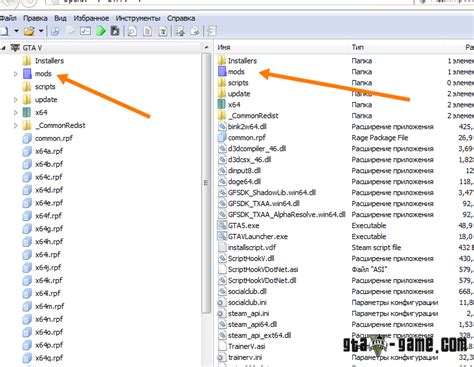Open the dropdown arrow next to New icon
474x367 pixels.
(16, 31)
